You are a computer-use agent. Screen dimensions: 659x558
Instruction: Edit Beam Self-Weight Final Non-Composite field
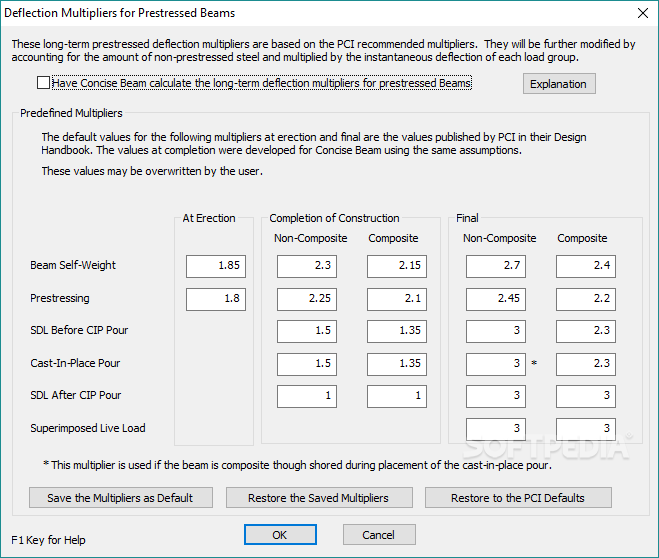click(x=496, y=266)
